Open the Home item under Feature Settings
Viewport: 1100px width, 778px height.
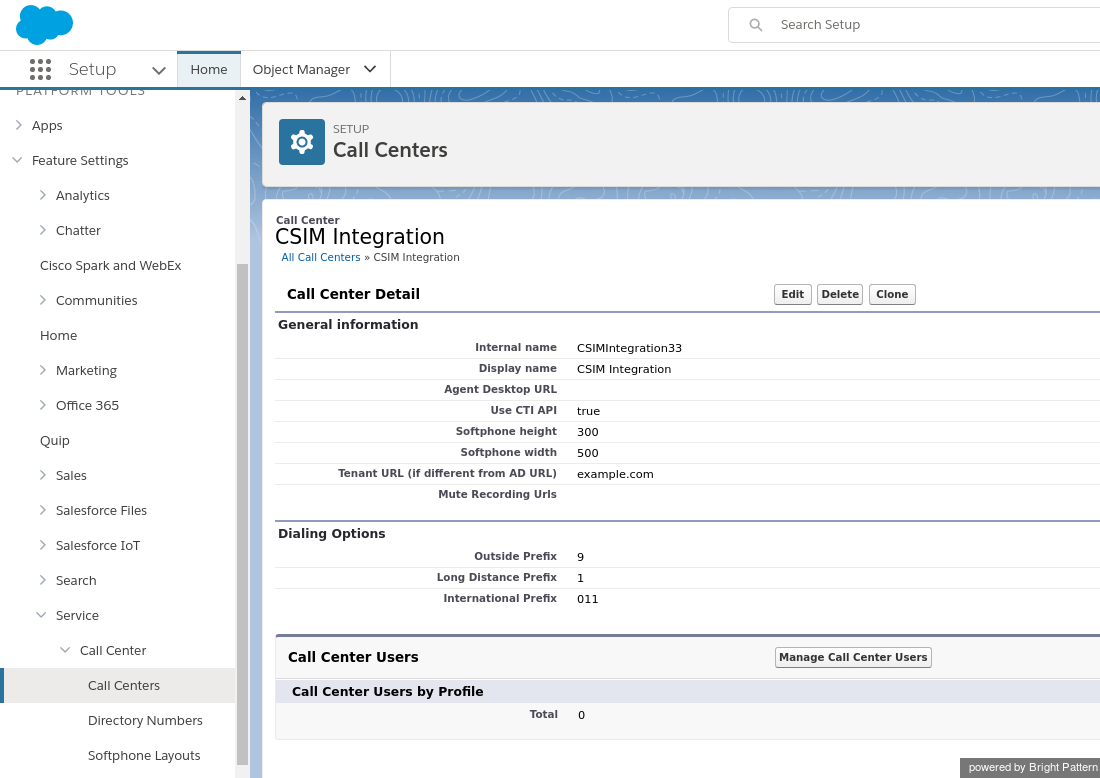(x=58, y=335)
